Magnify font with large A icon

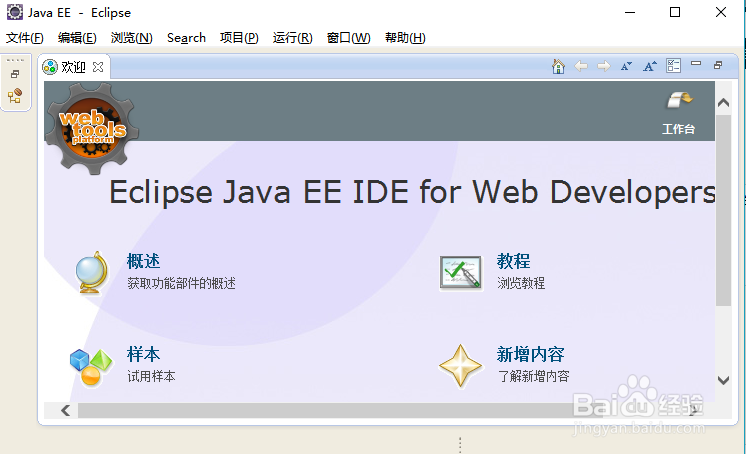click(649, 66)
